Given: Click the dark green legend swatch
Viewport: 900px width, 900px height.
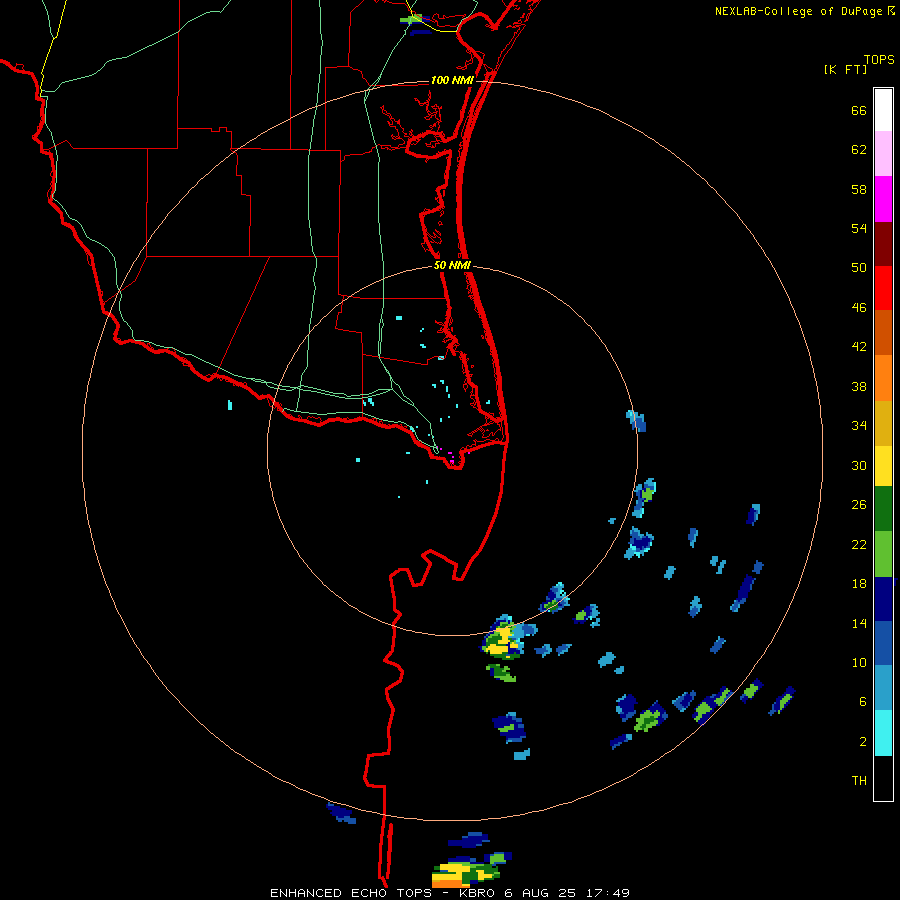Looking at the screenshot, I should [883, 509].
